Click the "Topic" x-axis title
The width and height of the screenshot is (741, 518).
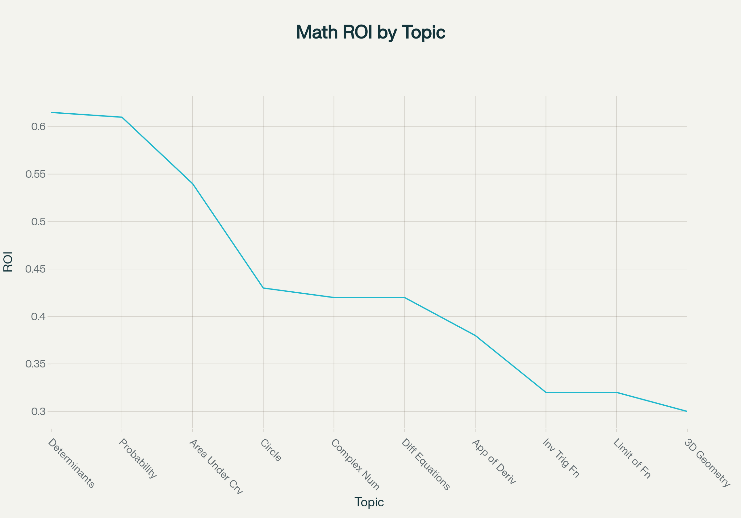coord(369,502)
